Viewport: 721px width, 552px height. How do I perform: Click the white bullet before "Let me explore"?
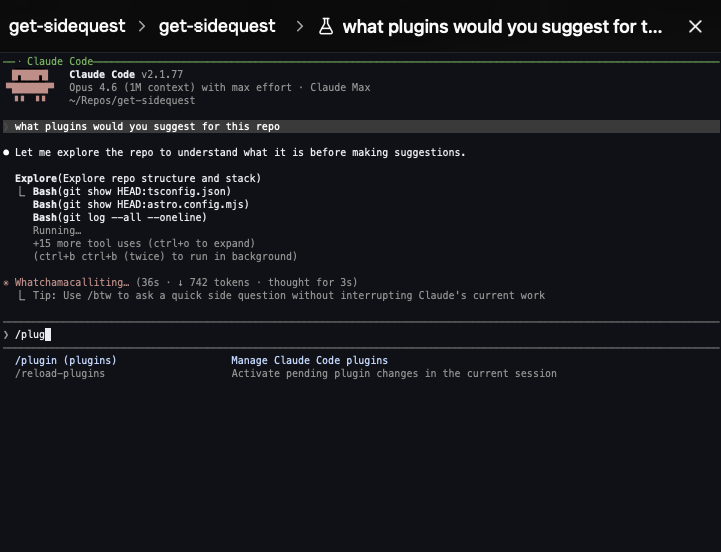click(6, 153)
